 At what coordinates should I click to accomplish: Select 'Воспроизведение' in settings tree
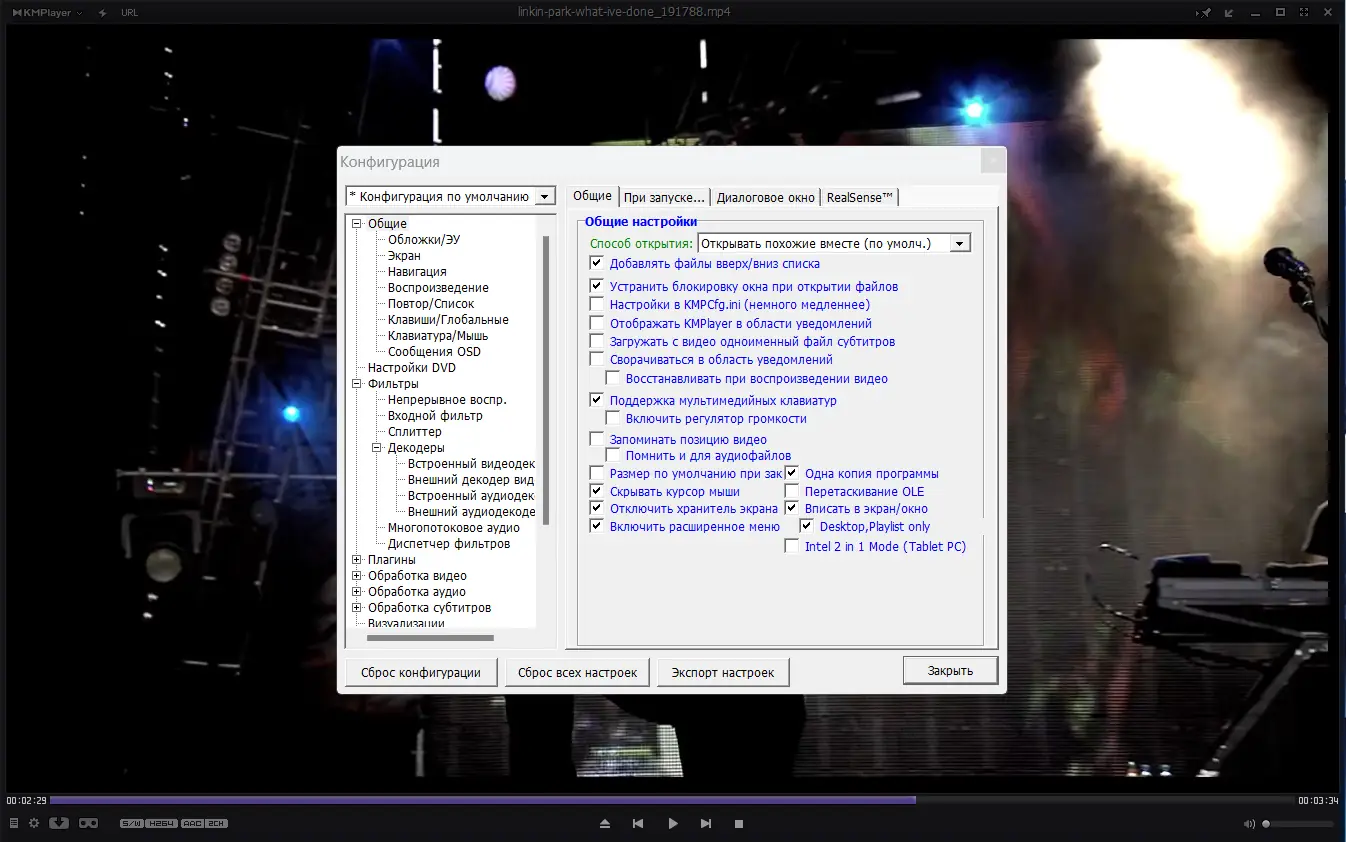coord(438,288)
